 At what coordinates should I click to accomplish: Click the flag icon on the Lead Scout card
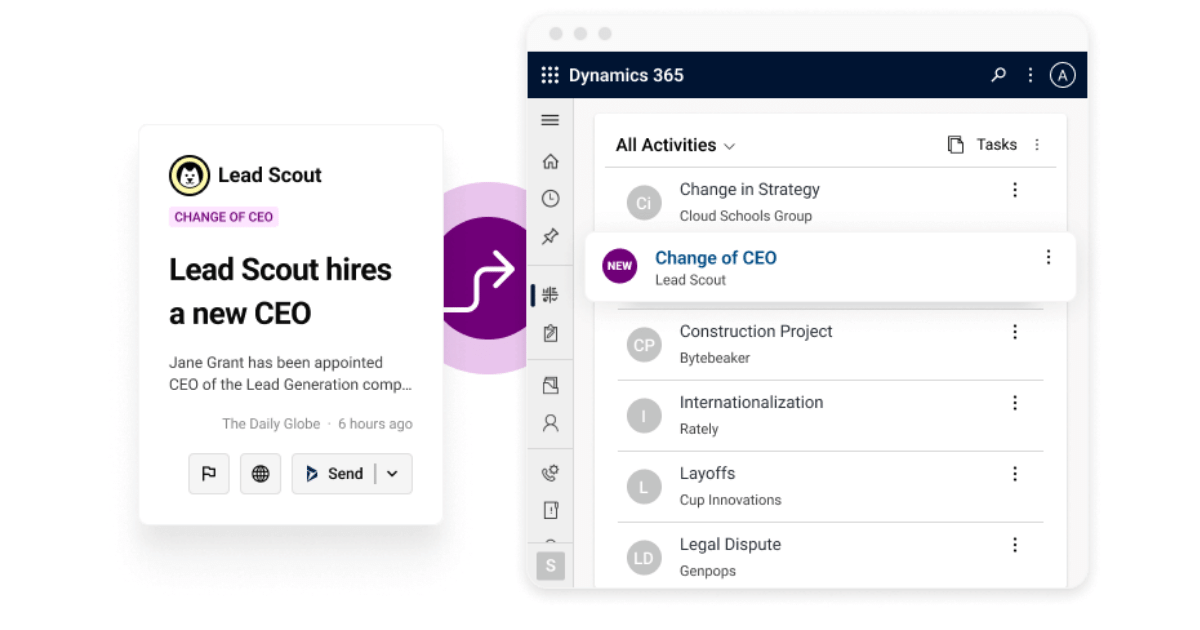[x=209, y=473]
